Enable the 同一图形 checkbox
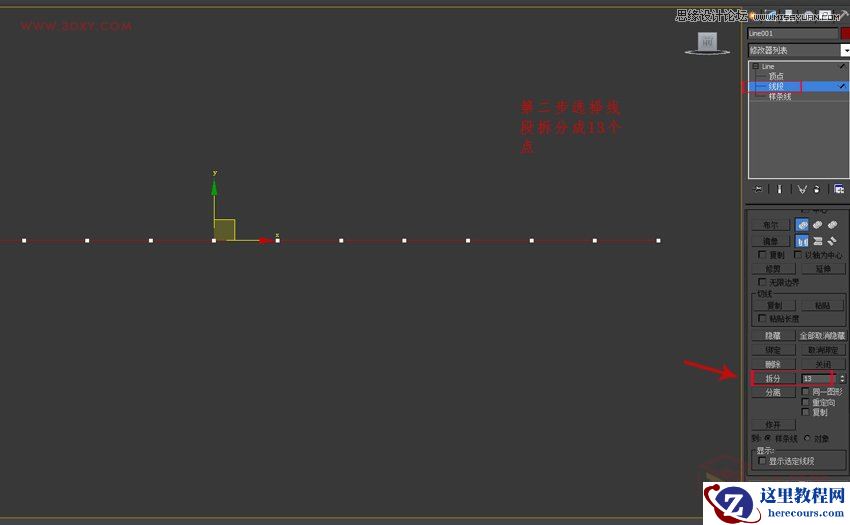This screenshot has width=850, height=525. click(x=806, y=391)
